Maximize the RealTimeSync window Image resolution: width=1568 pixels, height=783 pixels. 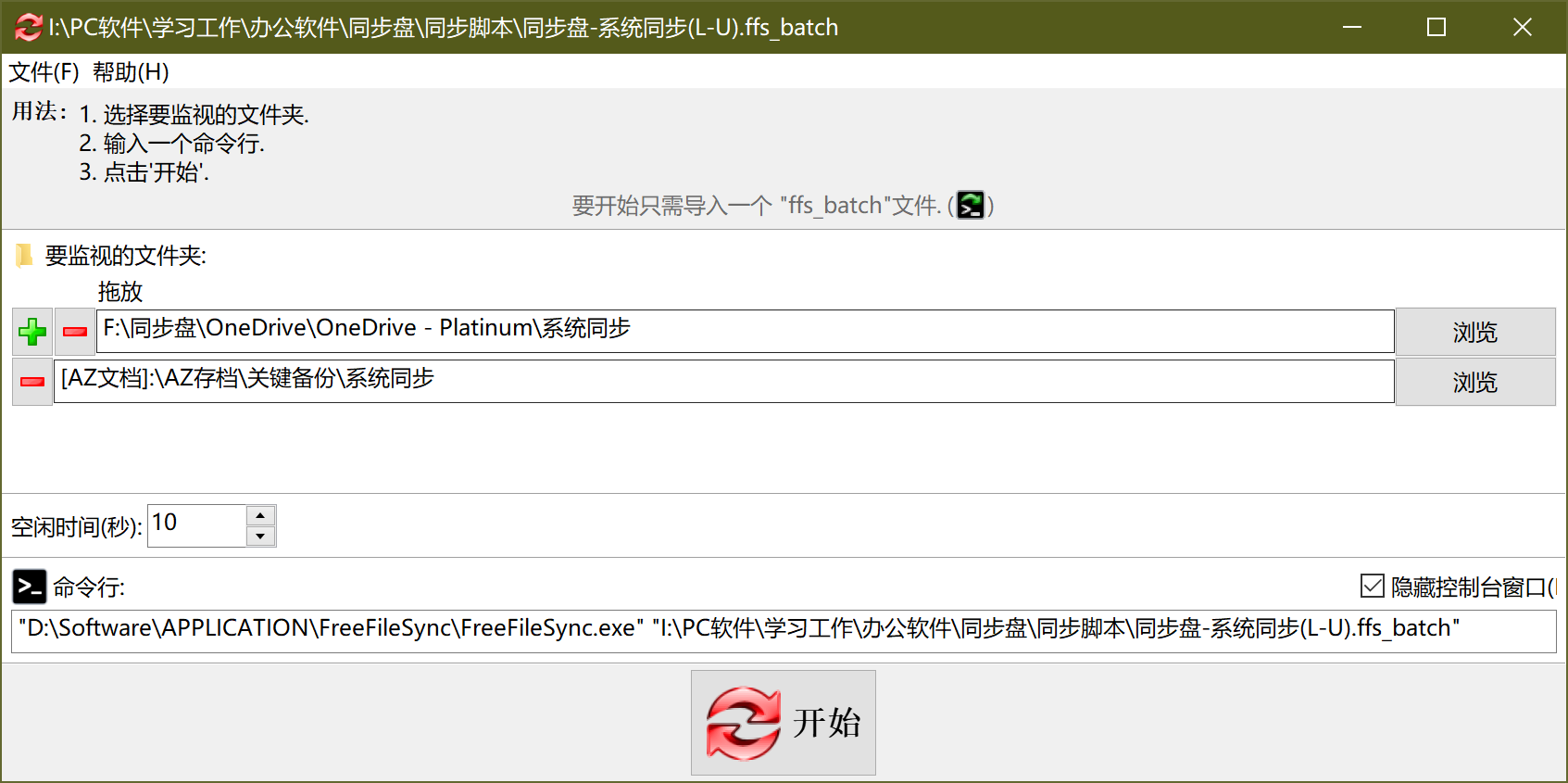[1436, 27]
